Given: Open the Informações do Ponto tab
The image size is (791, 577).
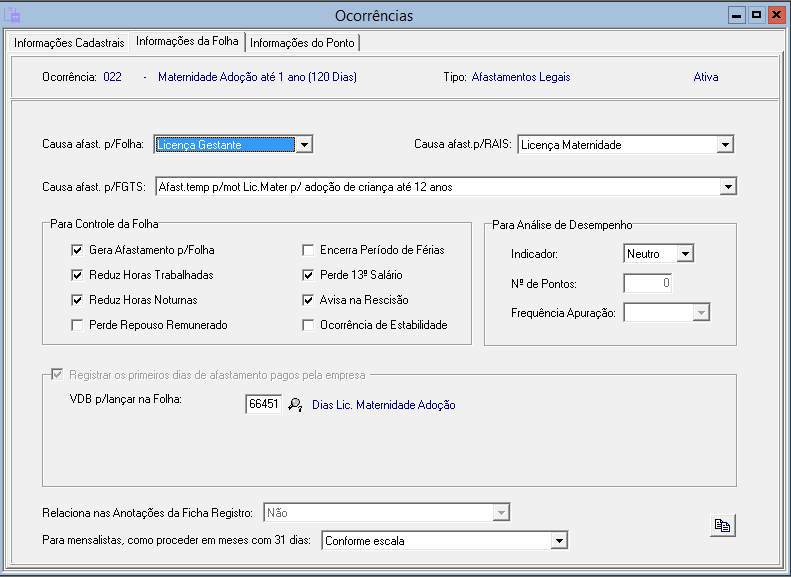Looking at the screenshot, I should pos(302,43).
